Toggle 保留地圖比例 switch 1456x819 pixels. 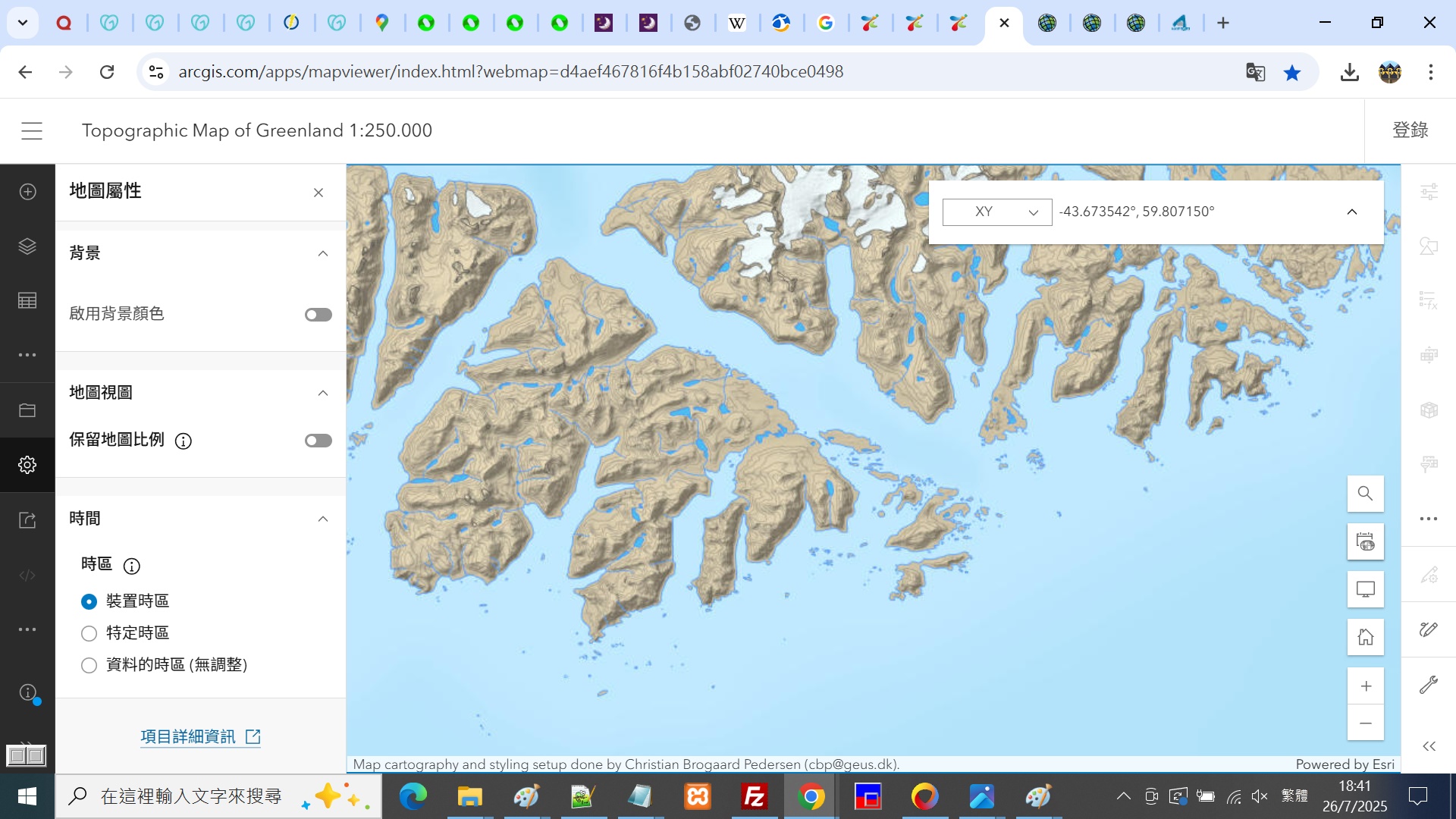(x=318, y=441)
